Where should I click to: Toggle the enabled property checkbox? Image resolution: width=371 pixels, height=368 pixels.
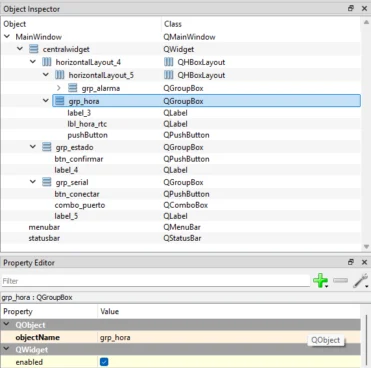(104, 362)
